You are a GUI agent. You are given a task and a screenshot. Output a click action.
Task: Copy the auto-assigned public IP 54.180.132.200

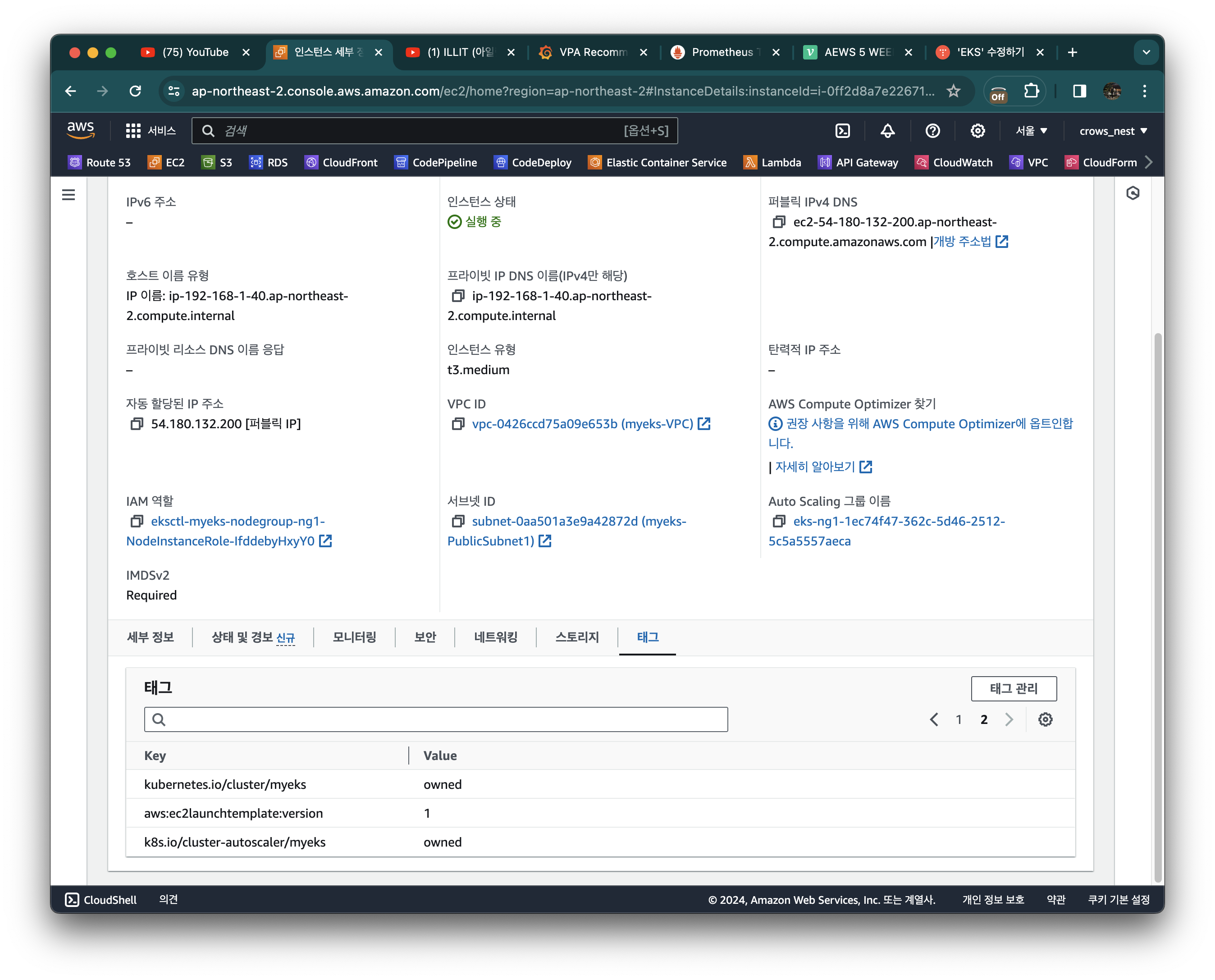coord(137,423)
